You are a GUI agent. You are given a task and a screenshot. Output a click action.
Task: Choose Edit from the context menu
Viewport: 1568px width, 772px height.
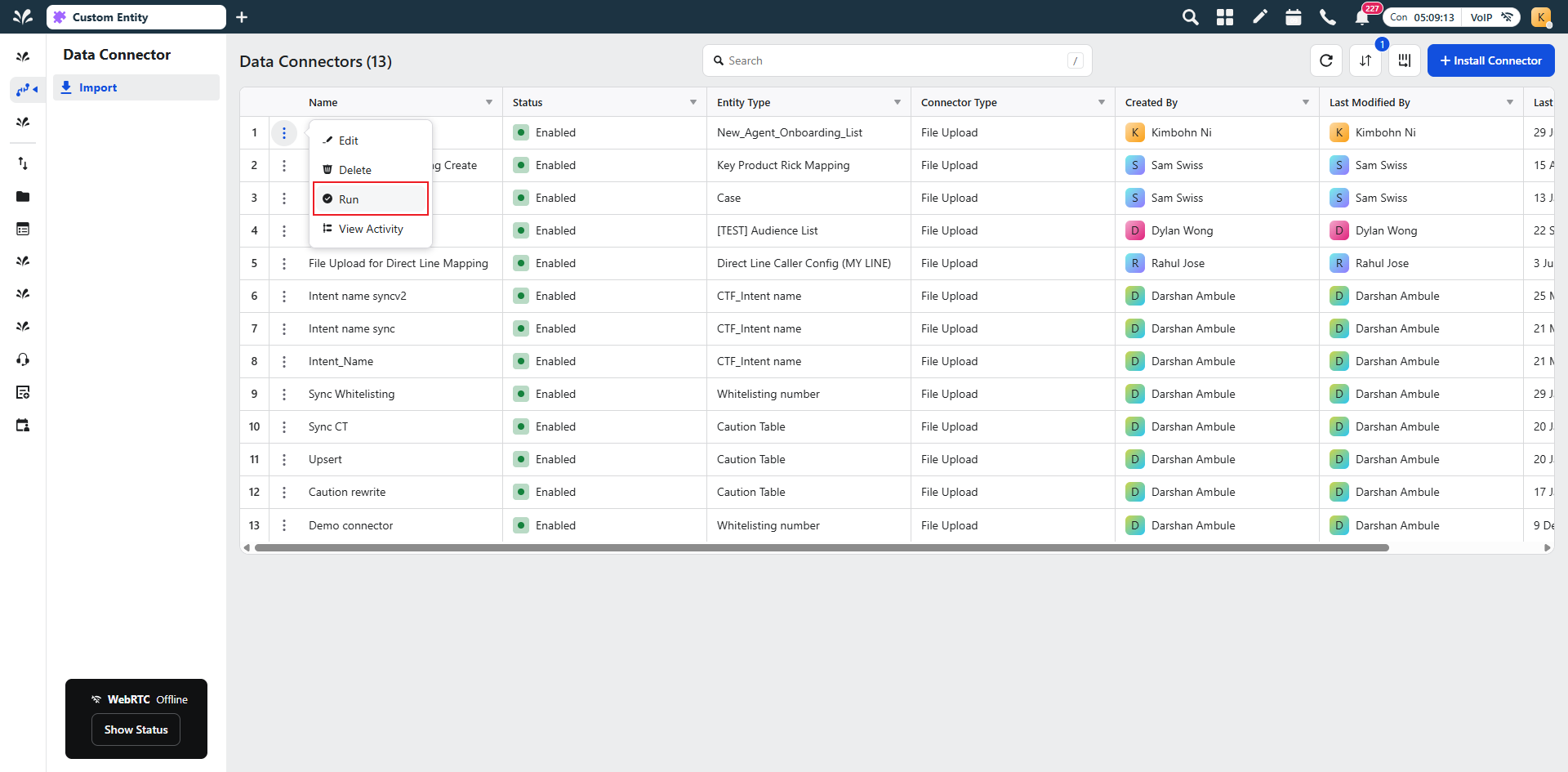point(371,141)
